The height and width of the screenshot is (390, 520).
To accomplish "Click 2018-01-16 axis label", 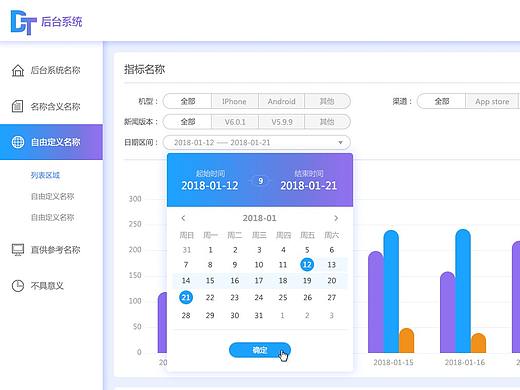I will pos(465,363).
